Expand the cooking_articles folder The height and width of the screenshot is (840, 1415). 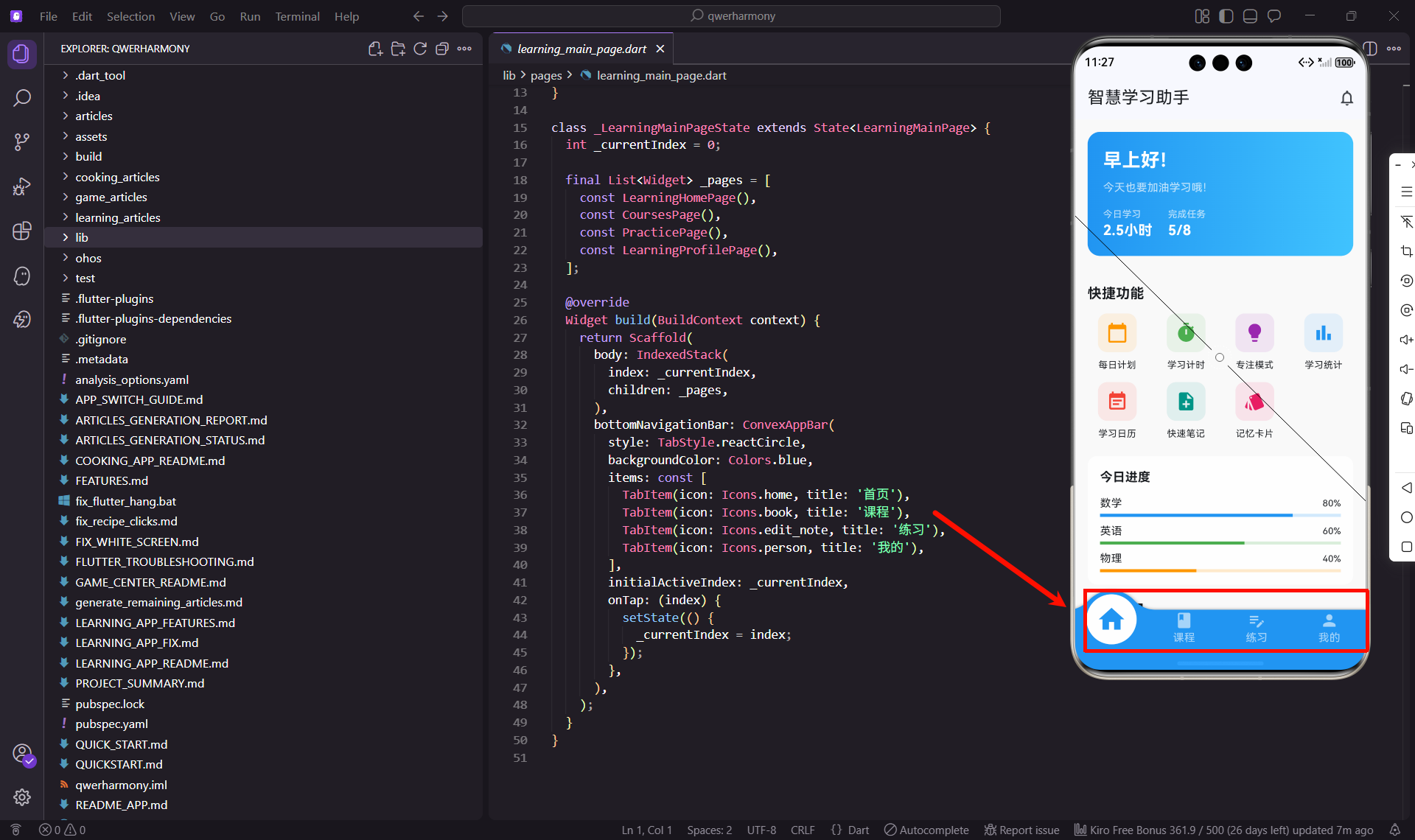click(117, 177)
